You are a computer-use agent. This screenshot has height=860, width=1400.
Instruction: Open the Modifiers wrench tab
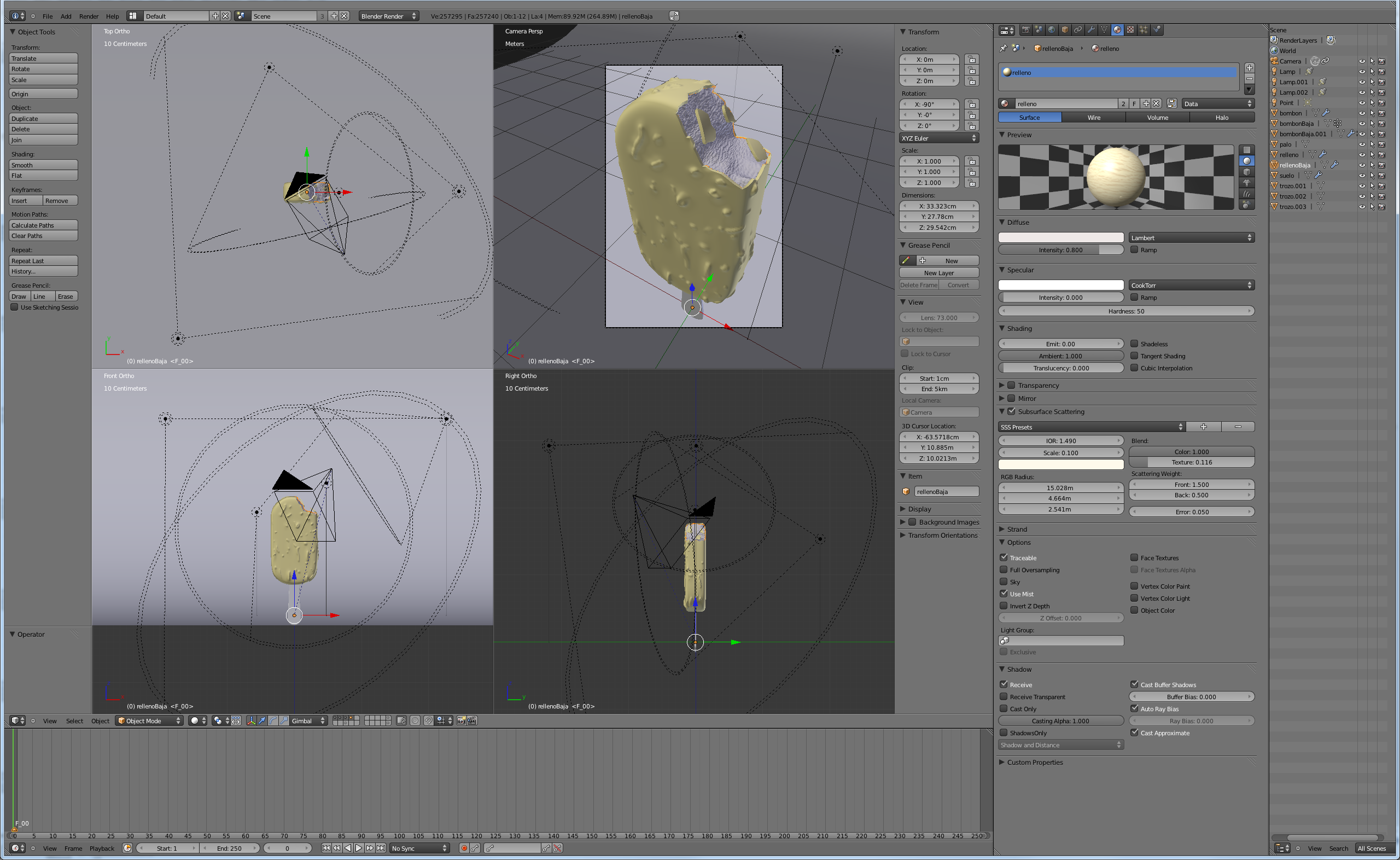1091,30
